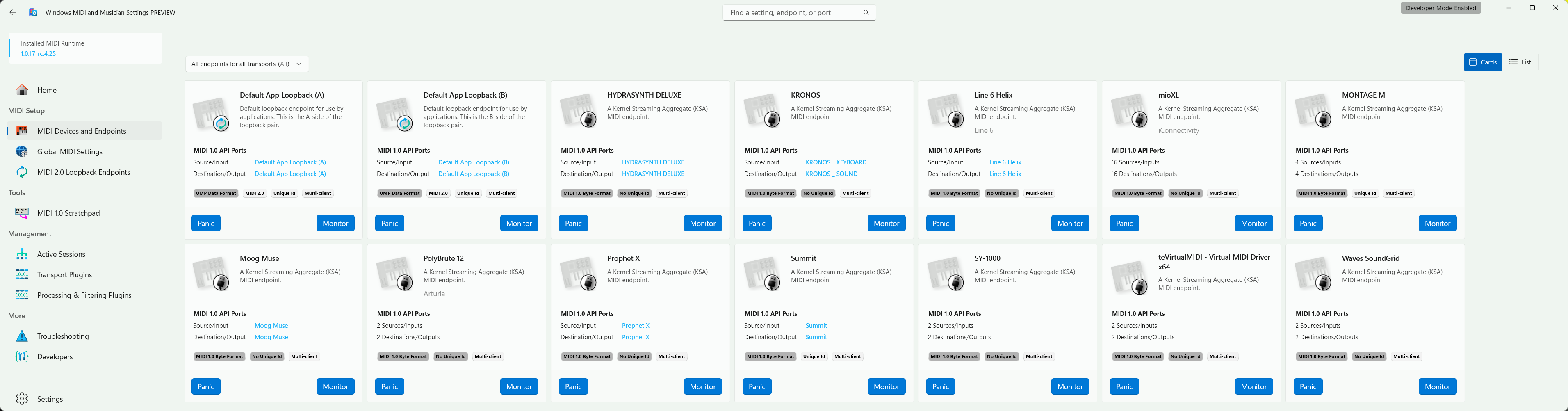Viewport: 1568px width, 411px height.
Task: Click the back arrow in title bar
Action: pyautogui.click(x=13, y=12)
